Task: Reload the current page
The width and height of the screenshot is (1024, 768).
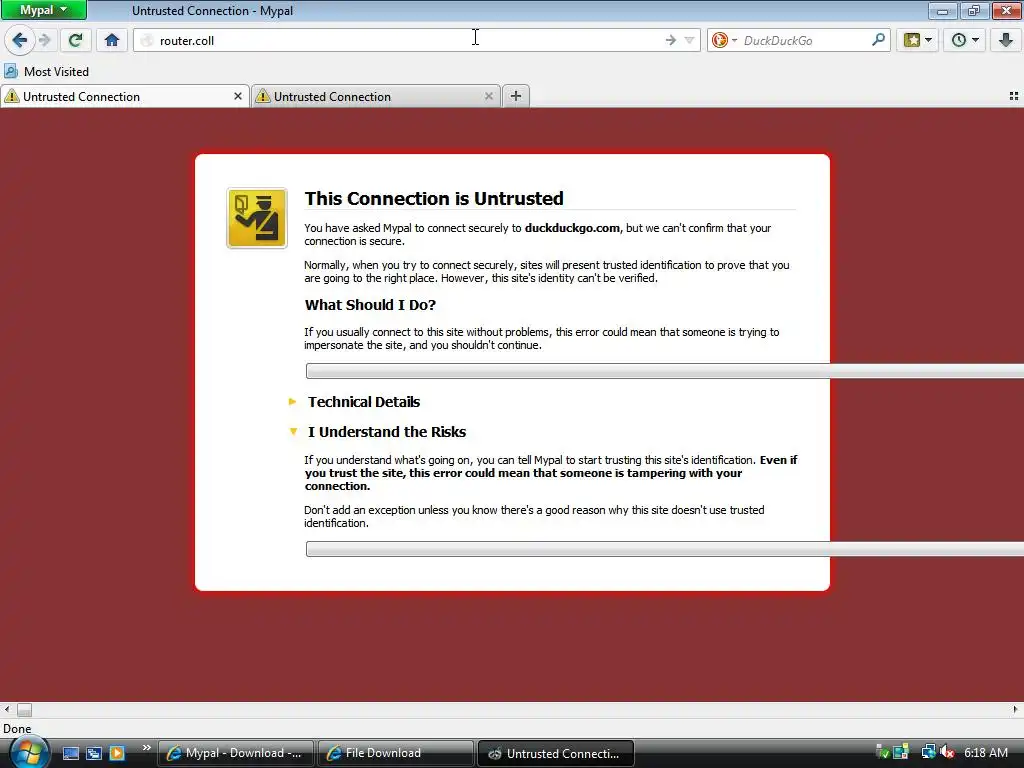Action: 75,40
